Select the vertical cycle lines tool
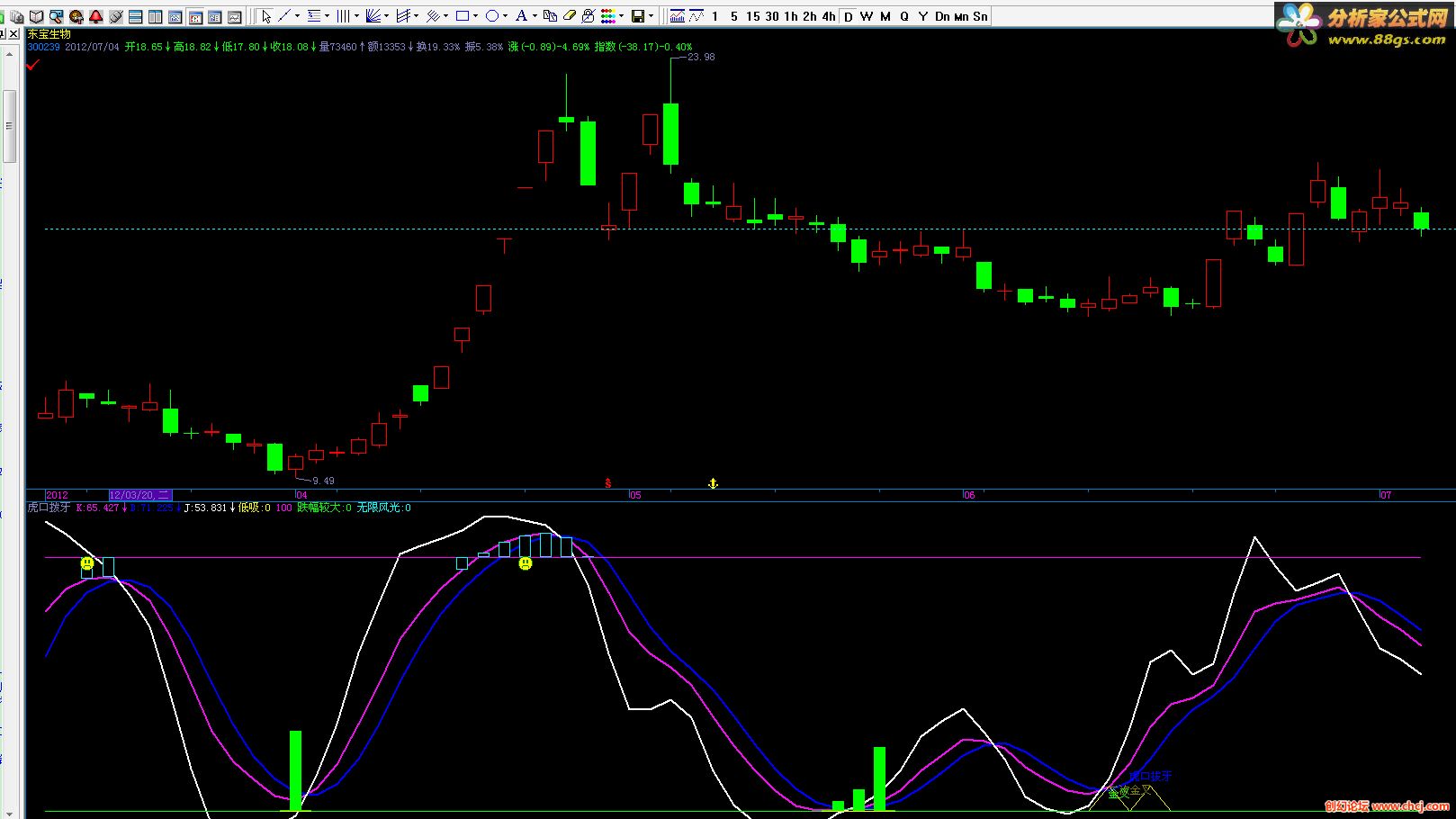 (x=343, y=16)
